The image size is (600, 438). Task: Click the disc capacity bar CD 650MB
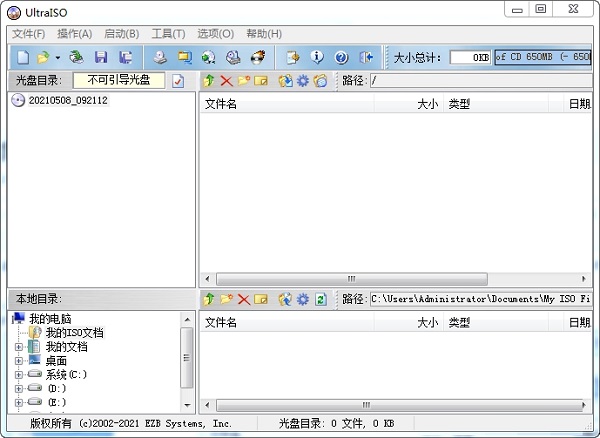tap(543, 57)
